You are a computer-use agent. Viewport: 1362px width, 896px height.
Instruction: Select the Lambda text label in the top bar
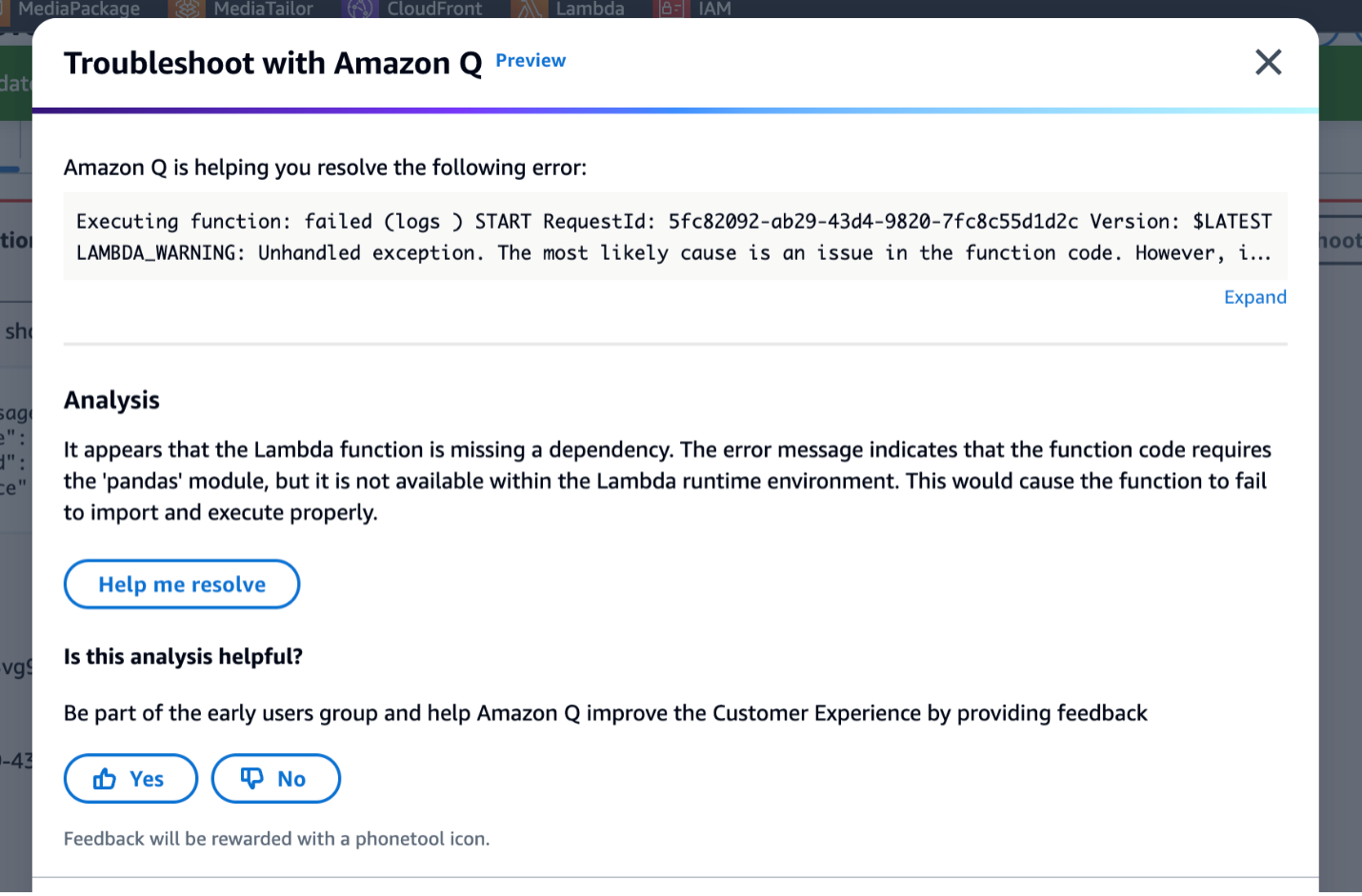[589, 10]
